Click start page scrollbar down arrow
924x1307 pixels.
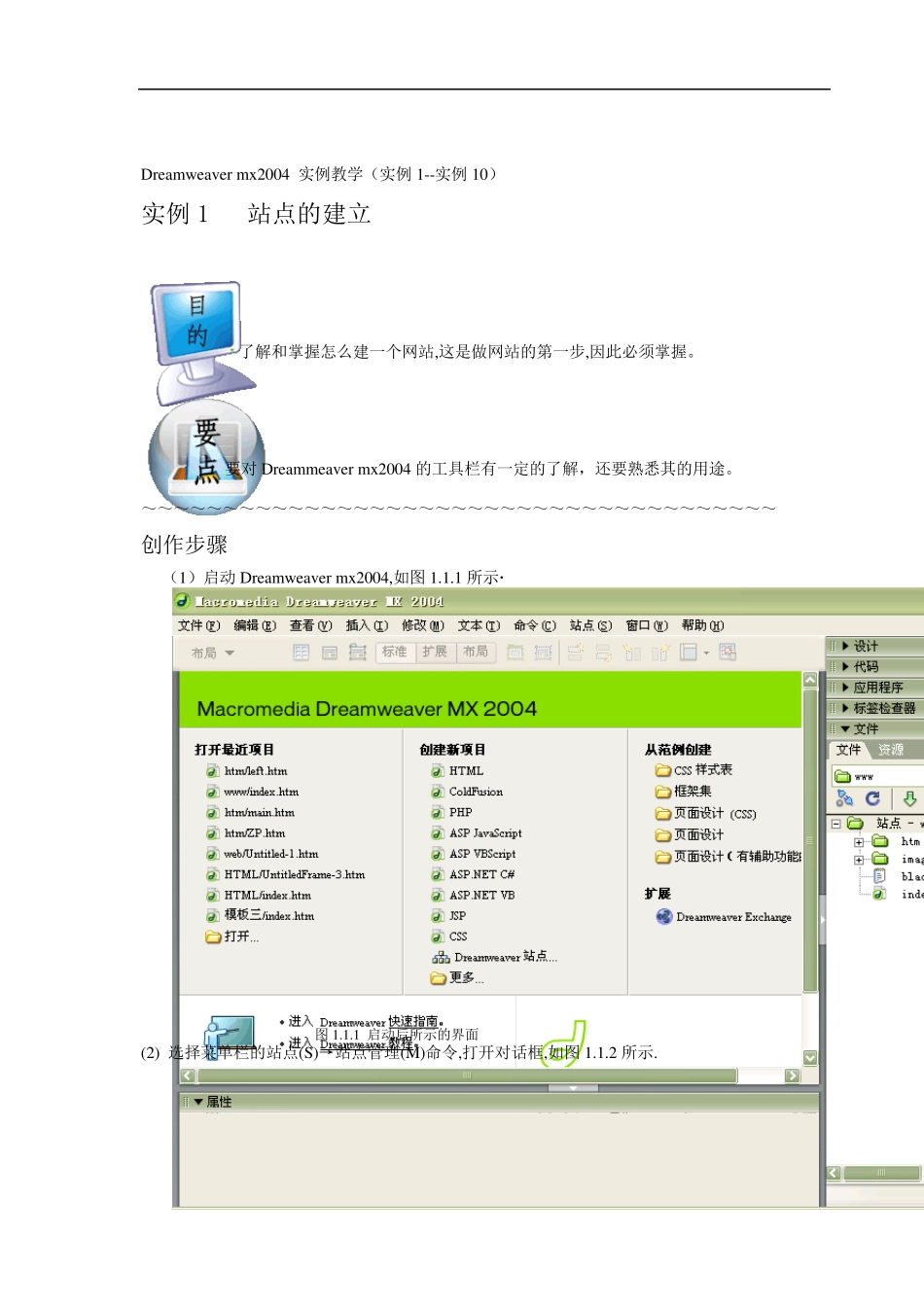click(810, 1058)
